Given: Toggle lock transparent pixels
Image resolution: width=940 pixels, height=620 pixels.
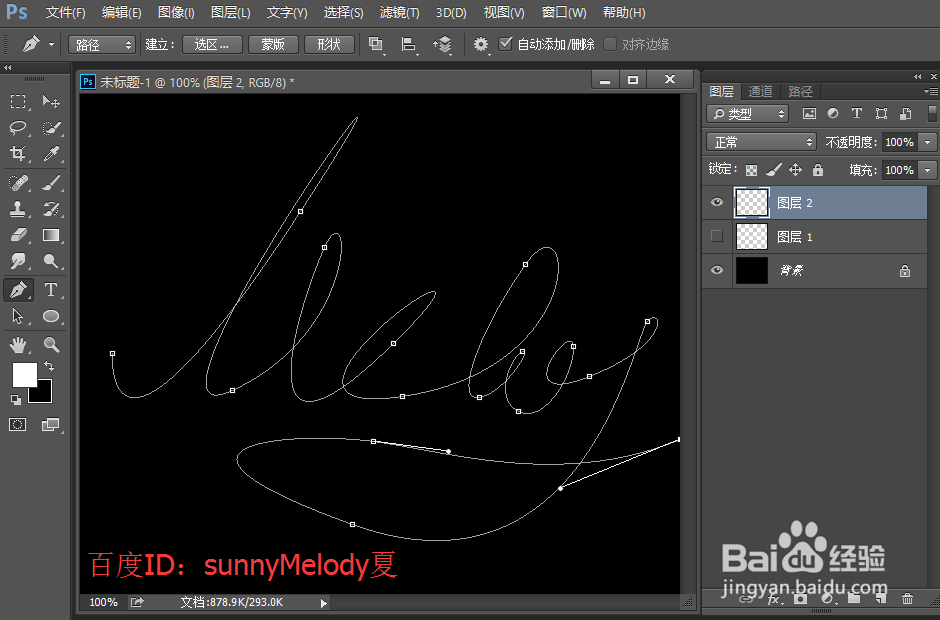Looking at the screenshot, I should [x=751, y=170].
